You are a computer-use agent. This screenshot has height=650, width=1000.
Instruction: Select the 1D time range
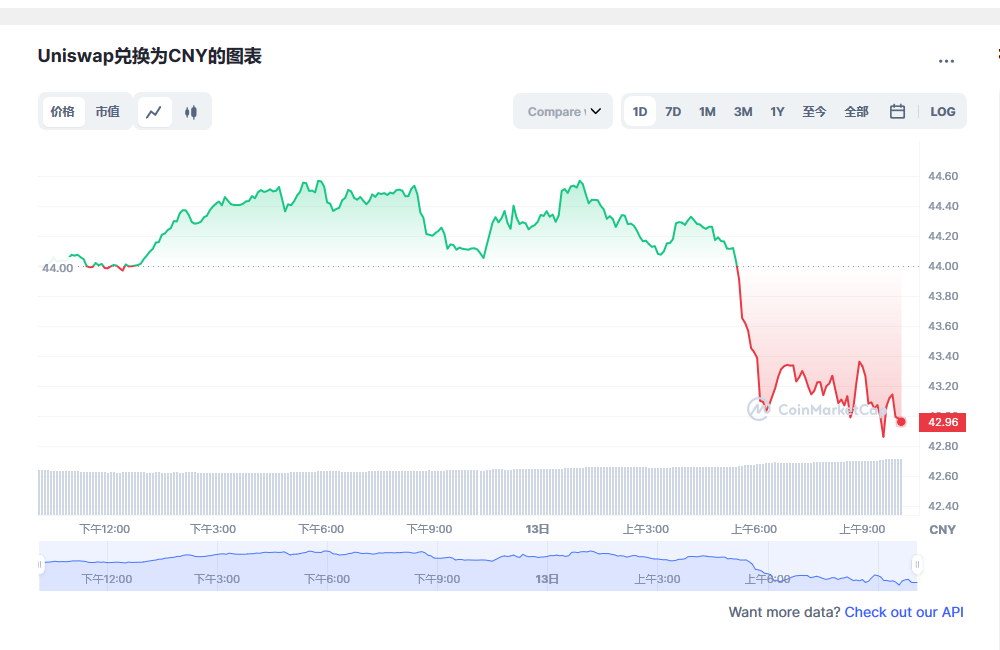click(640, 112)
